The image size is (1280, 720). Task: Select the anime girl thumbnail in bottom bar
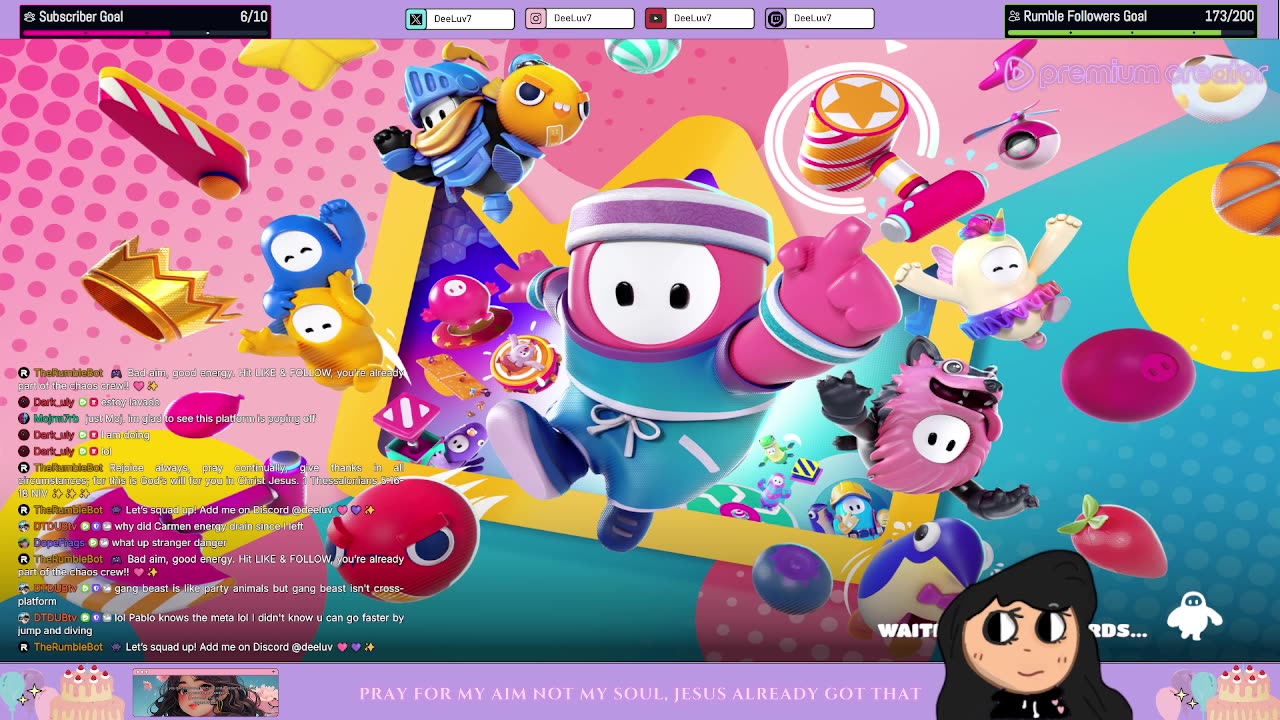coord(206,694)
